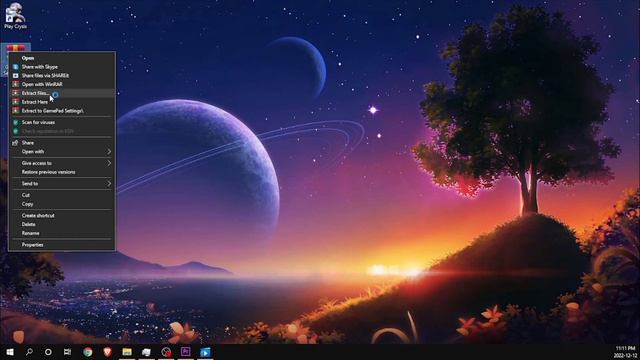The width and height of the screenshot is (640, 360).
Task: Expand the Open with submenu
Action: [62, 152]
